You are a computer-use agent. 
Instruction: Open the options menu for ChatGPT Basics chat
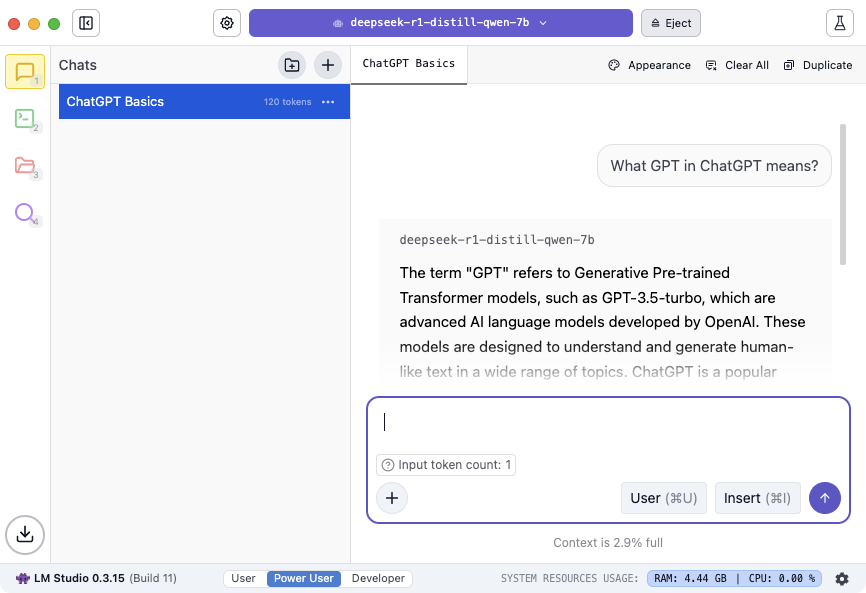click(328, 102)
